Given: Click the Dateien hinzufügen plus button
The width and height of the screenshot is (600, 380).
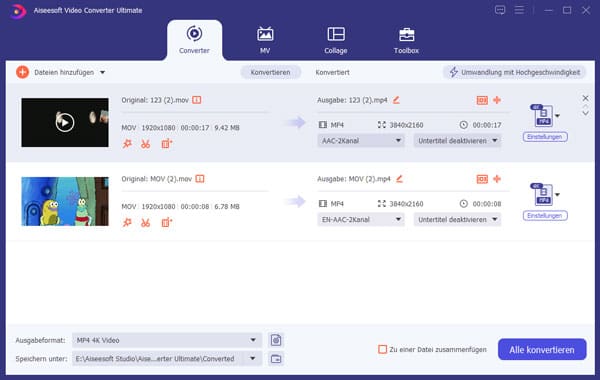Looking at the screenshot, I should pyautogui.click(x=23, y=72).
